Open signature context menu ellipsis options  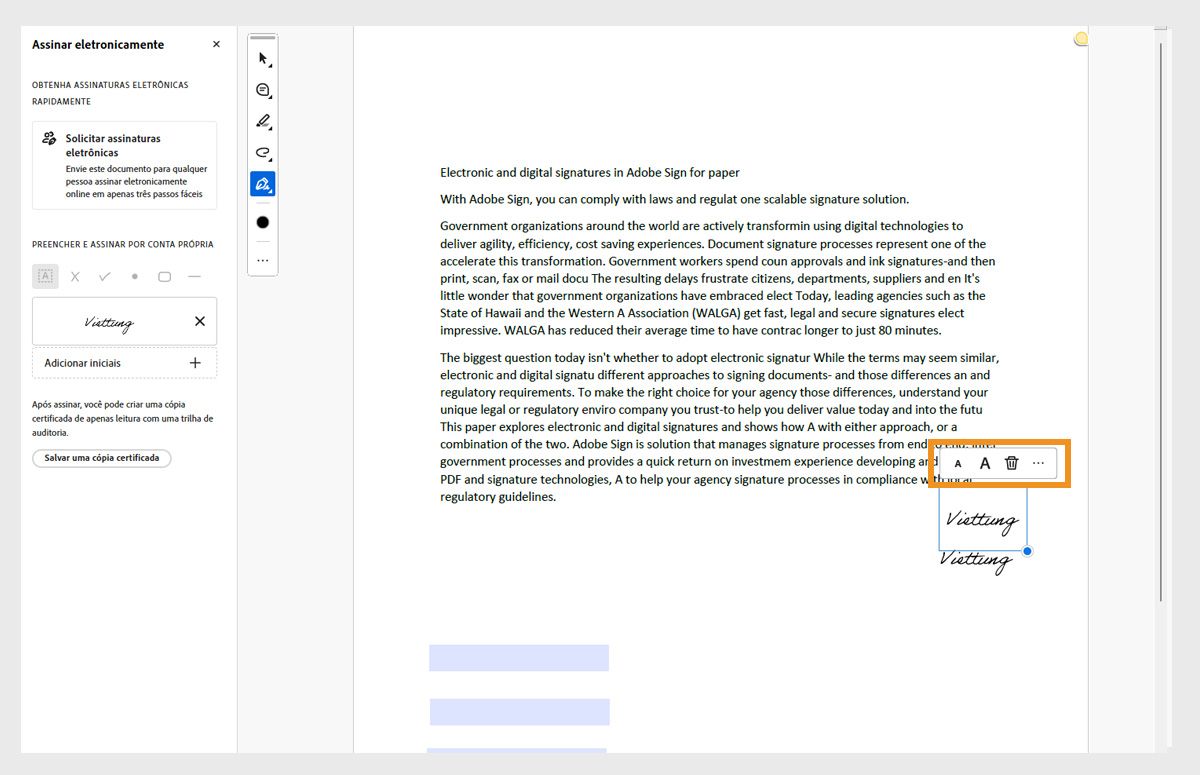pyautogui.click(x=1038, y=463)
